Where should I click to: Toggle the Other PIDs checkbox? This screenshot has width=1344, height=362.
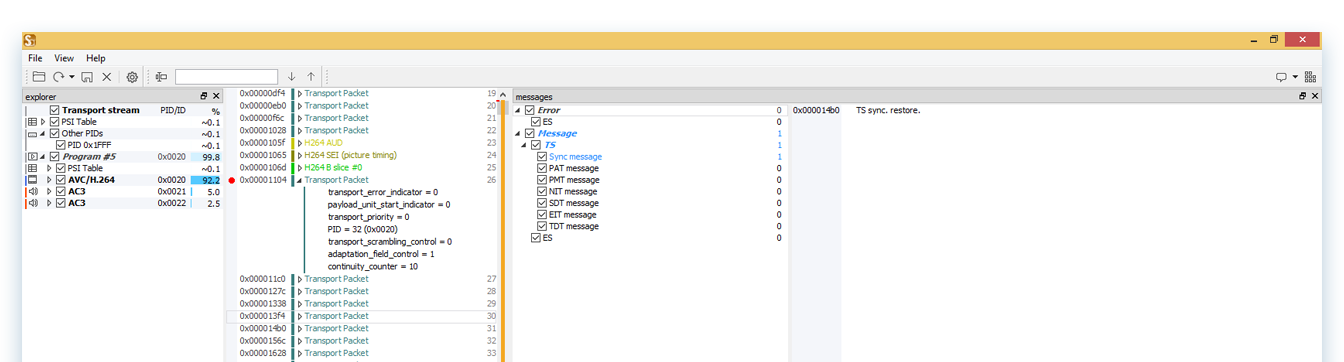[x=55, y=133]
